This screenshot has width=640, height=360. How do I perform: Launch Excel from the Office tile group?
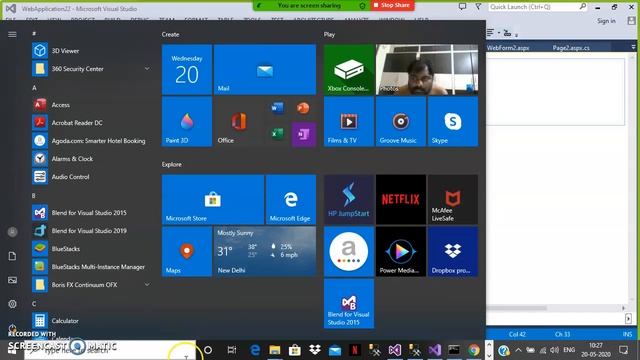tap(278, 134)
